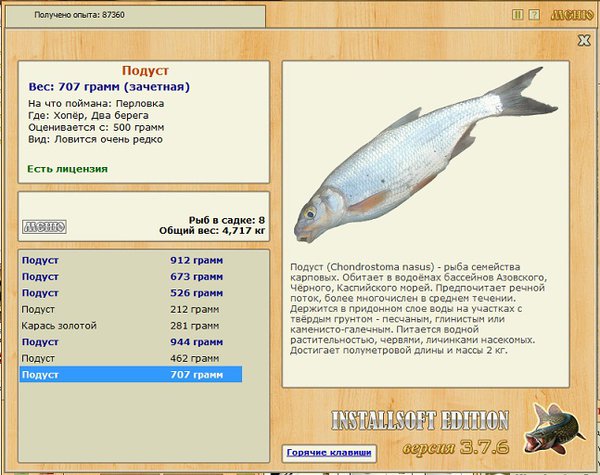
Task: Click the Вид: Ловится очень редко line
Action: click(95, 139)
